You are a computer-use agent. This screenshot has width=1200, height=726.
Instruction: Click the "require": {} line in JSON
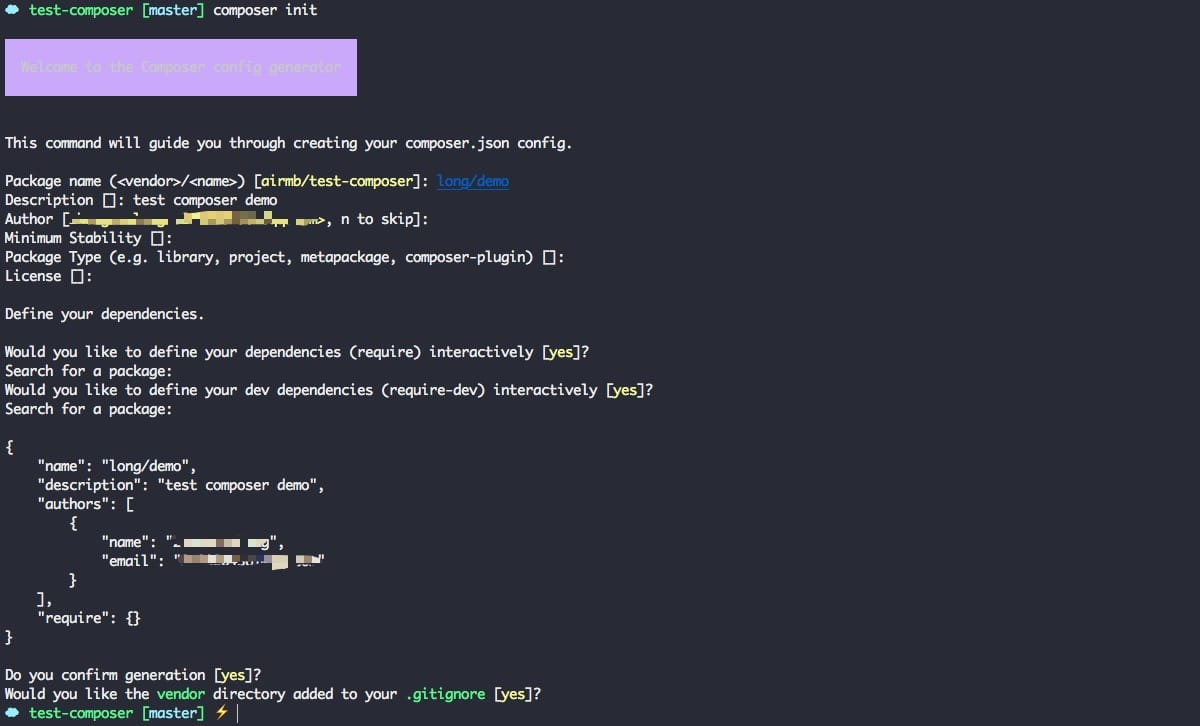(x=89, y=618)
